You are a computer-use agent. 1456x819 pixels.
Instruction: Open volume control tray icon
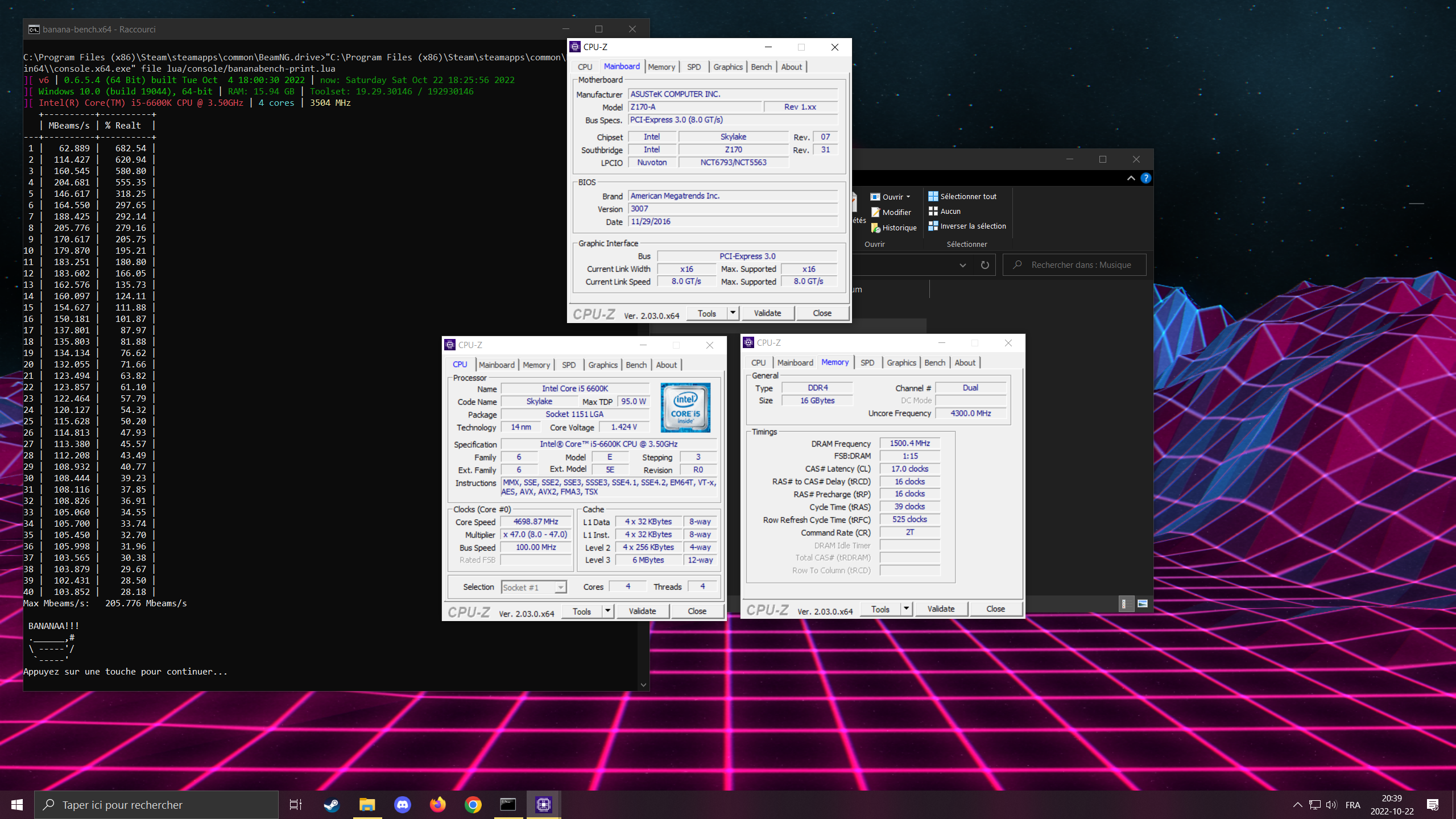click(x=1331, y=805)
